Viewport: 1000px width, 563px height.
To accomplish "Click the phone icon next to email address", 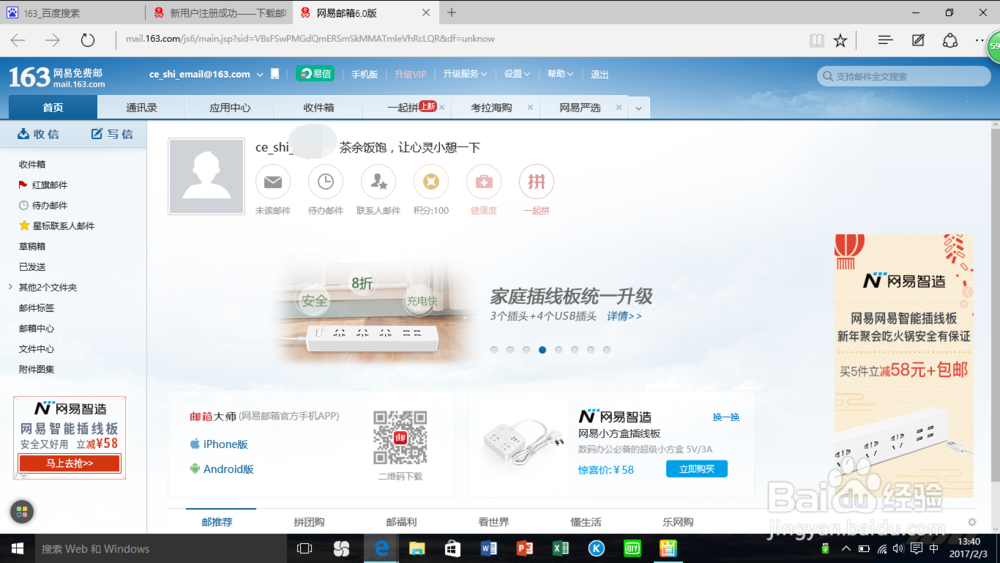I will (275, 74).
